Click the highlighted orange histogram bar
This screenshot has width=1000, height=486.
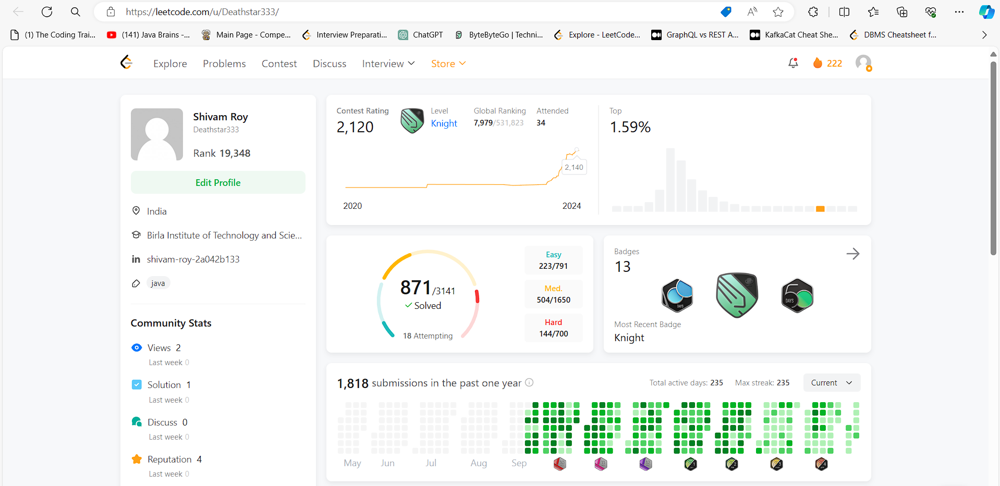click(x=820, y=208)
